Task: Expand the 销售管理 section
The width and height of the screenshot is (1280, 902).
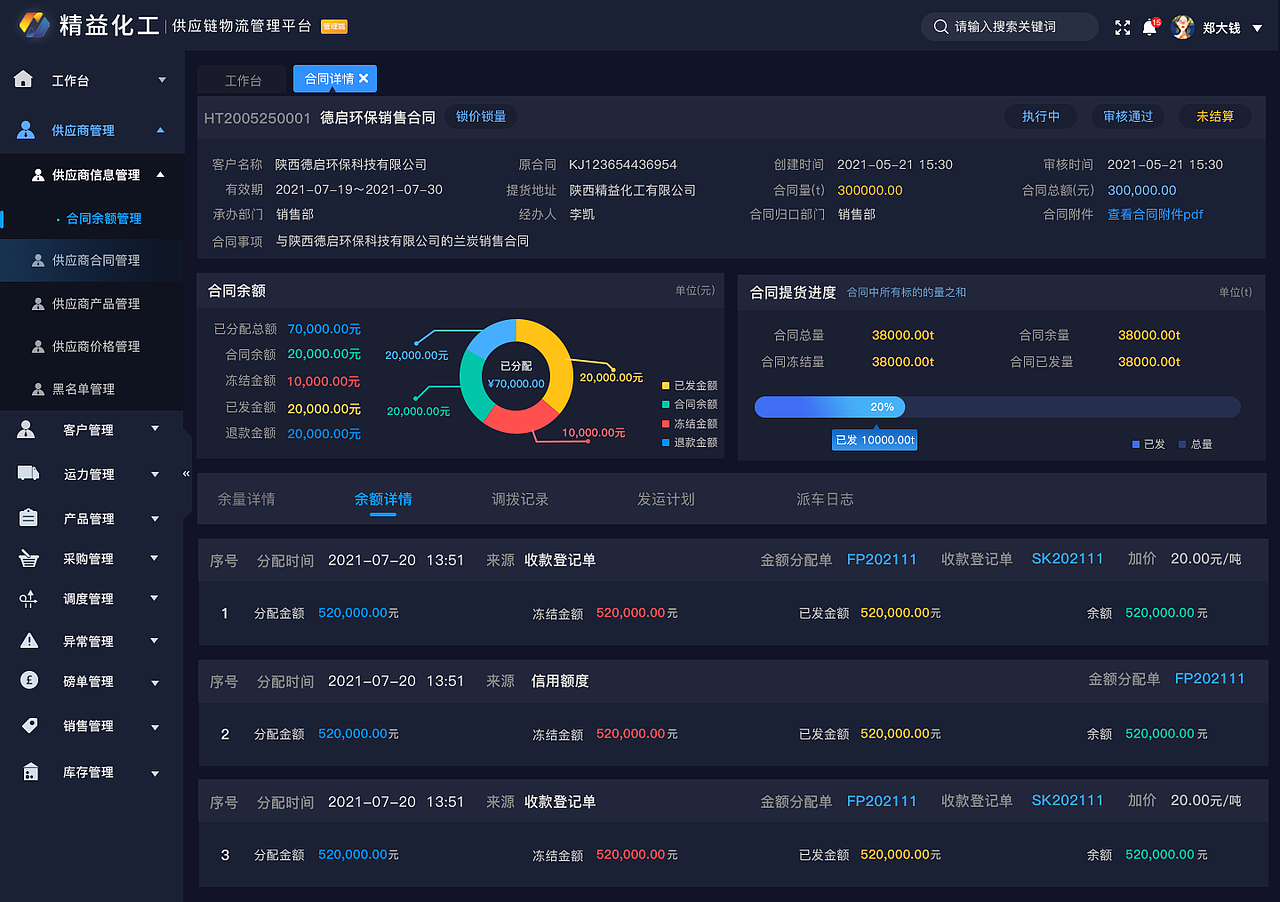Action: [88, 726]
